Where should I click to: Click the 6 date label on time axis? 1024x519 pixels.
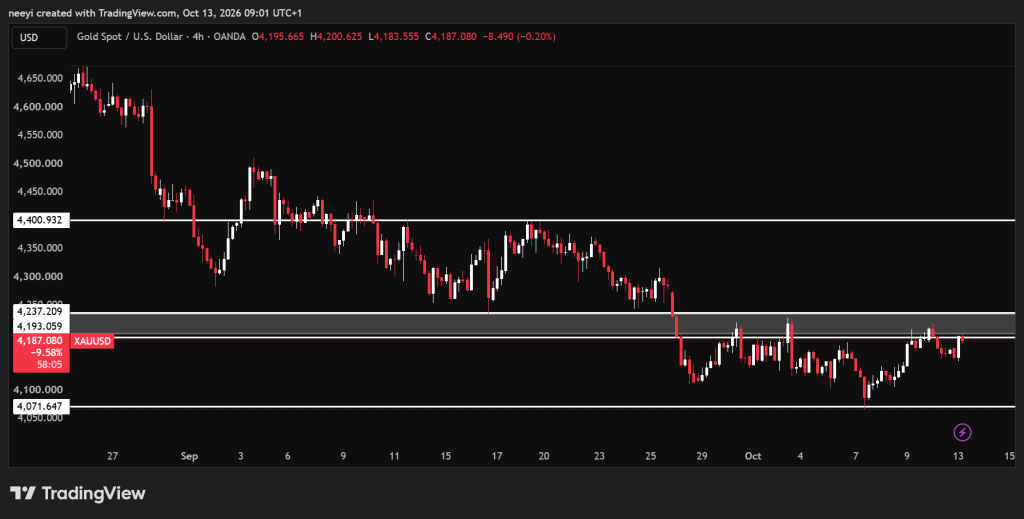(287, 456)
